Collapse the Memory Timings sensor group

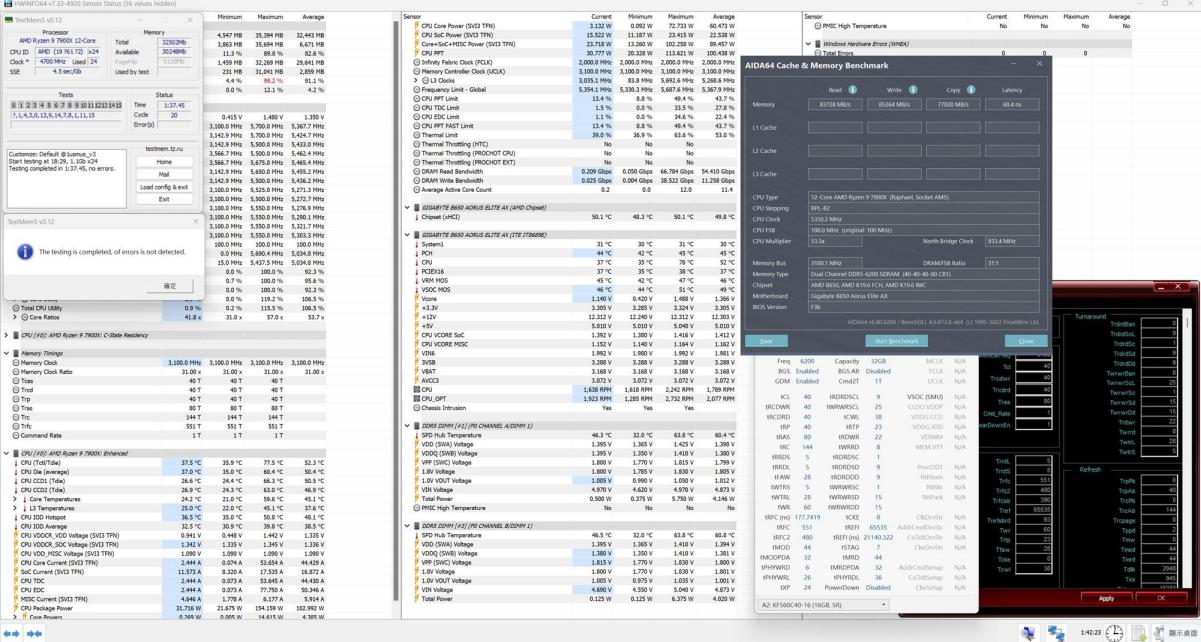[x=7, y=353]
